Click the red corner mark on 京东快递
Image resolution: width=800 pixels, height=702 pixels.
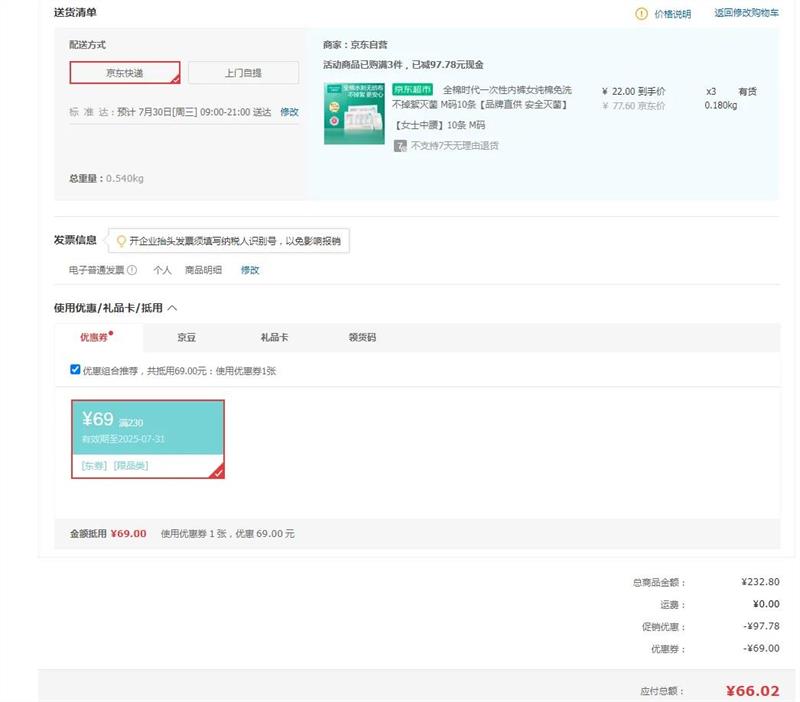[175, 78]
